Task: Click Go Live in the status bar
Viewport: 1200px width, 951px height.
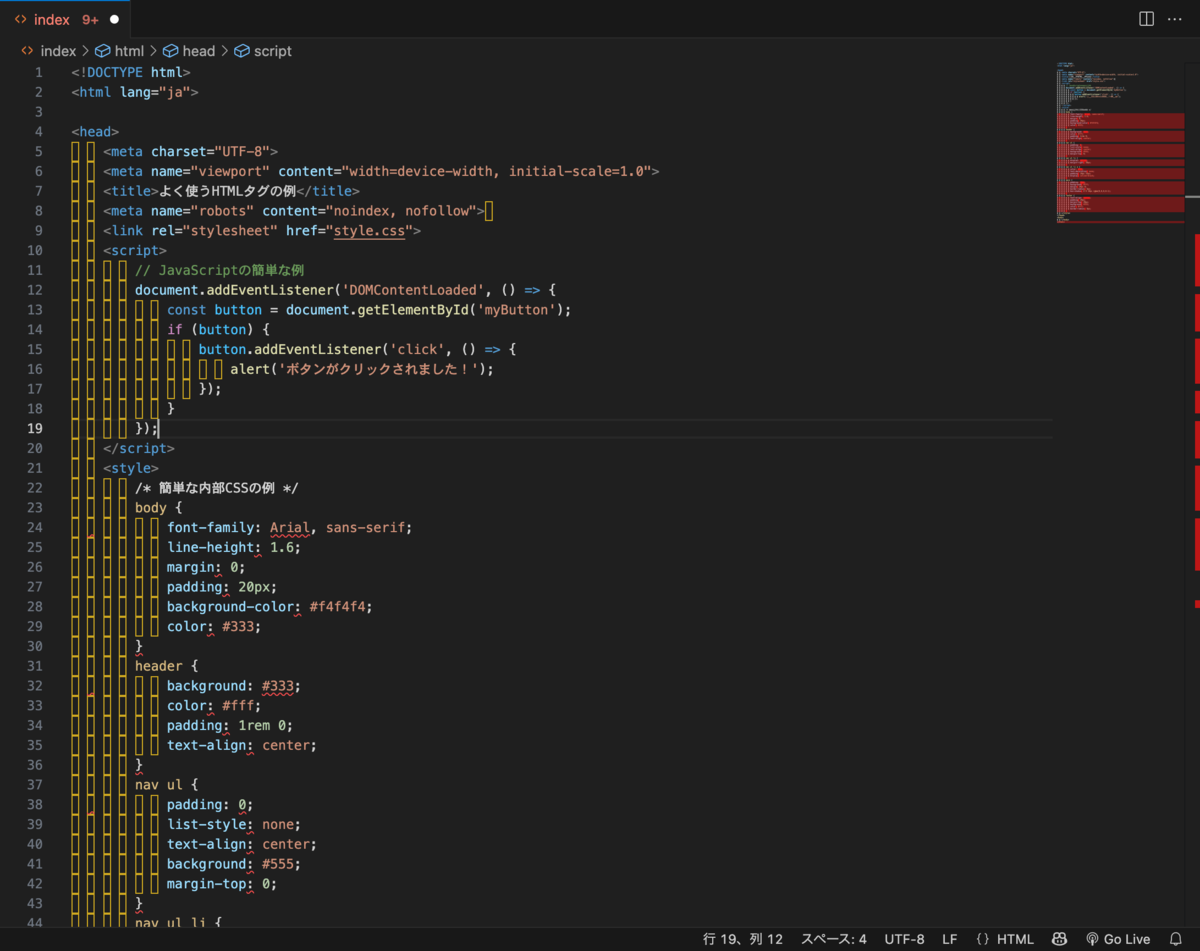Action: point(1118,939)
